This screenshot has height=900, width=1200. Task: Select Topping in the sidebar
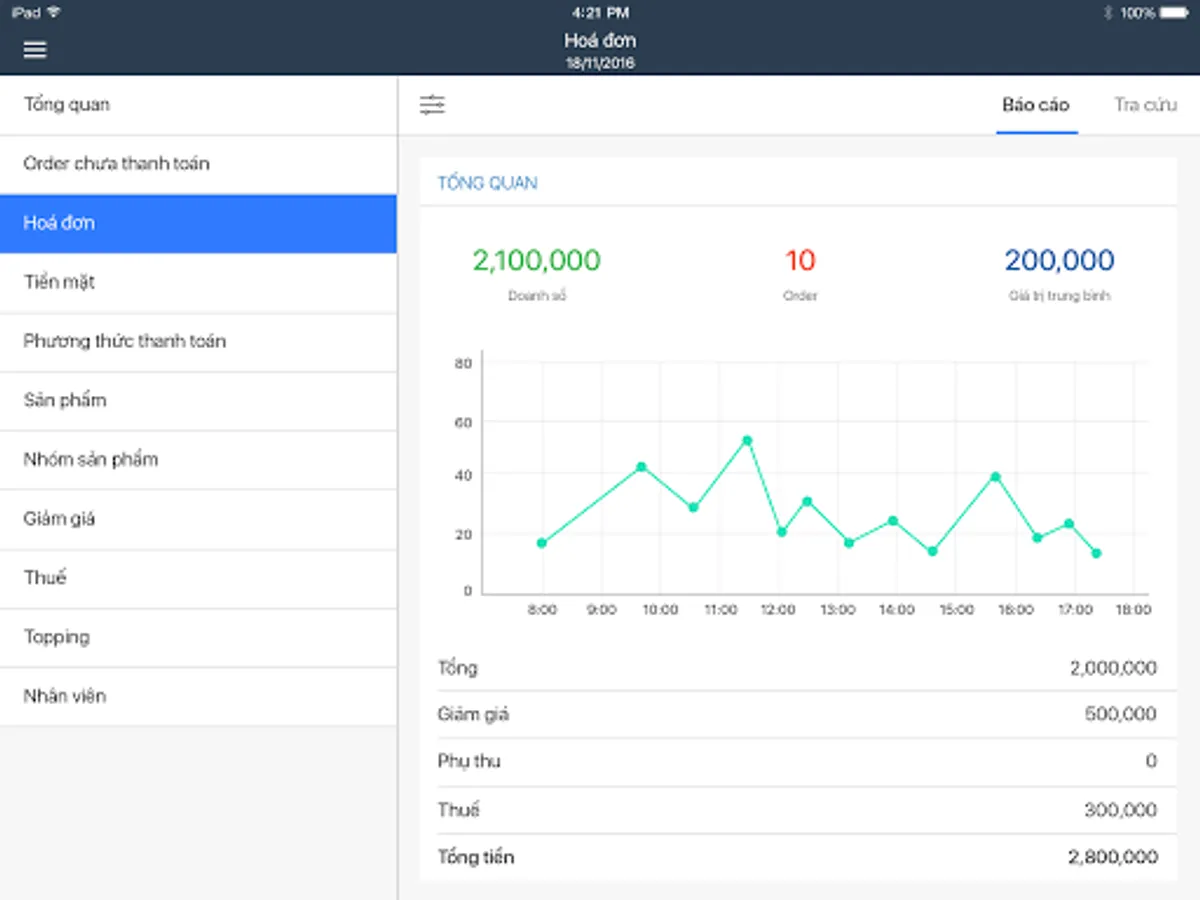point(198,637)
